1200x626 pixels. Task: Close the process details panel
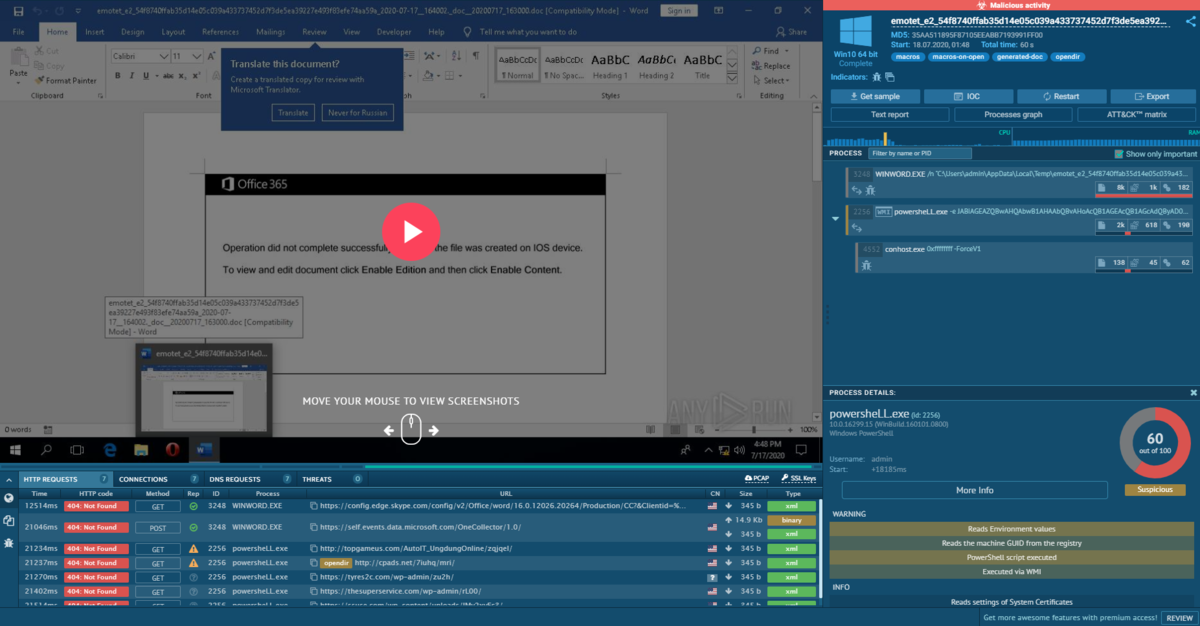1193,392
